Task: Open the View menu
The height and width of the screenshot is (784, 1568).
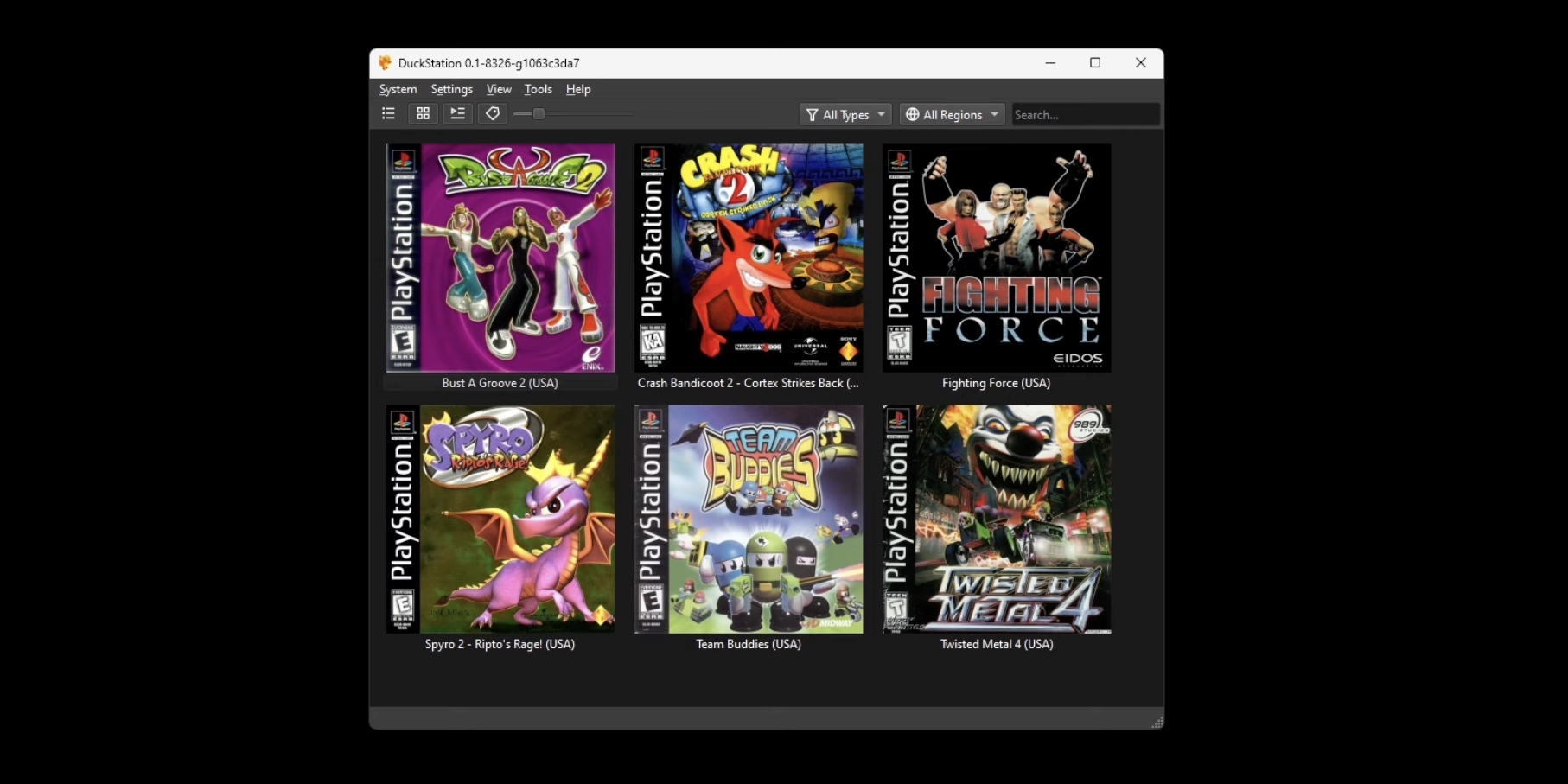Action: coord(499,89)
